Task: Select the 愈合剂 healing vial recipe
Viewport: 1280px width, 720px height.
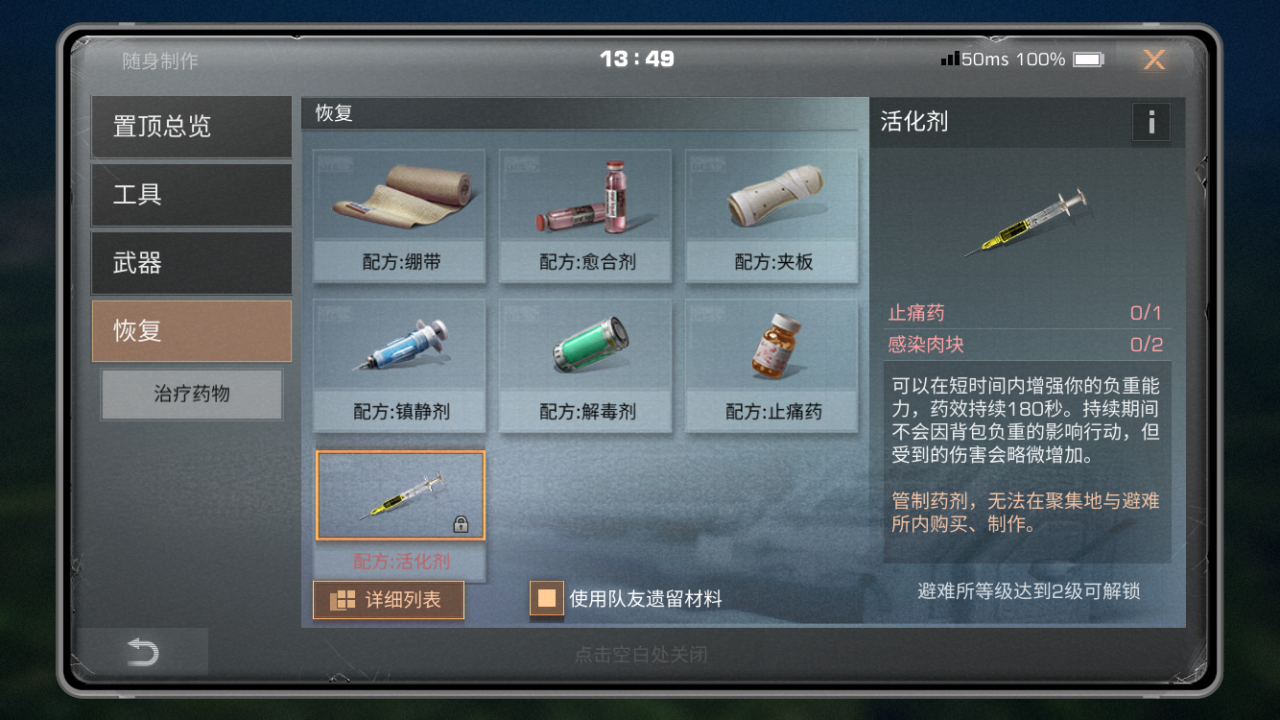Action: [586, 216]
